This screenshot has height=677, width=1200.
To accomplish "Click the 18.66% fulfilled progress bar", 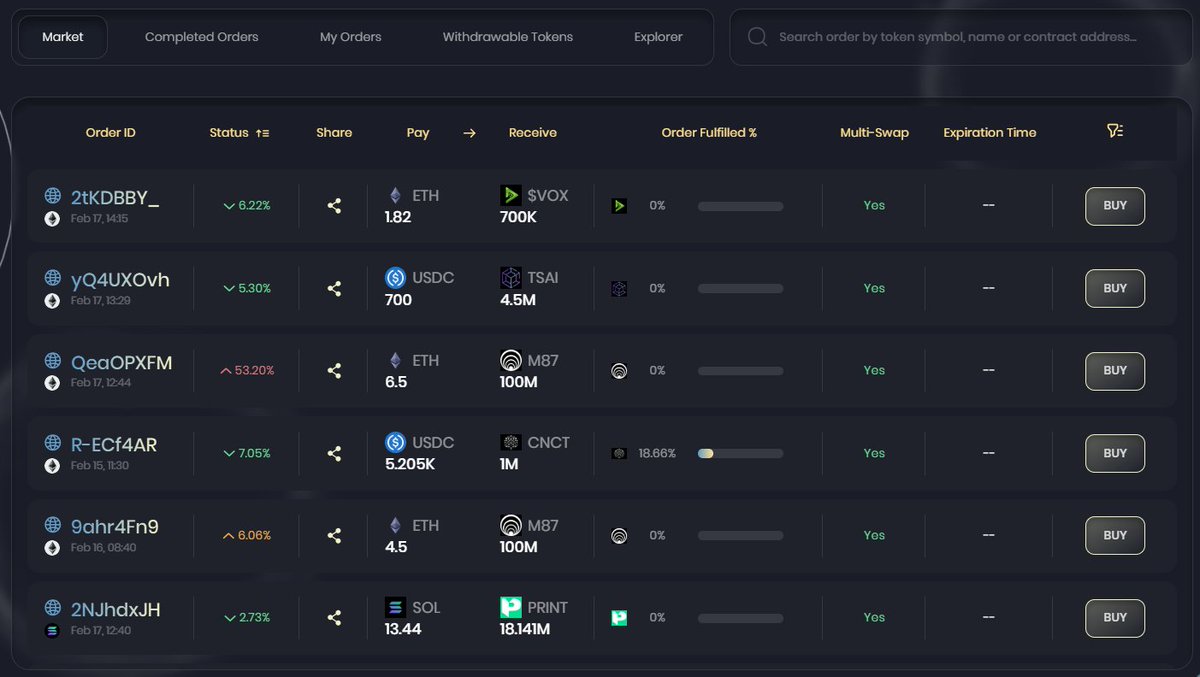I will (x=740, y=453).
